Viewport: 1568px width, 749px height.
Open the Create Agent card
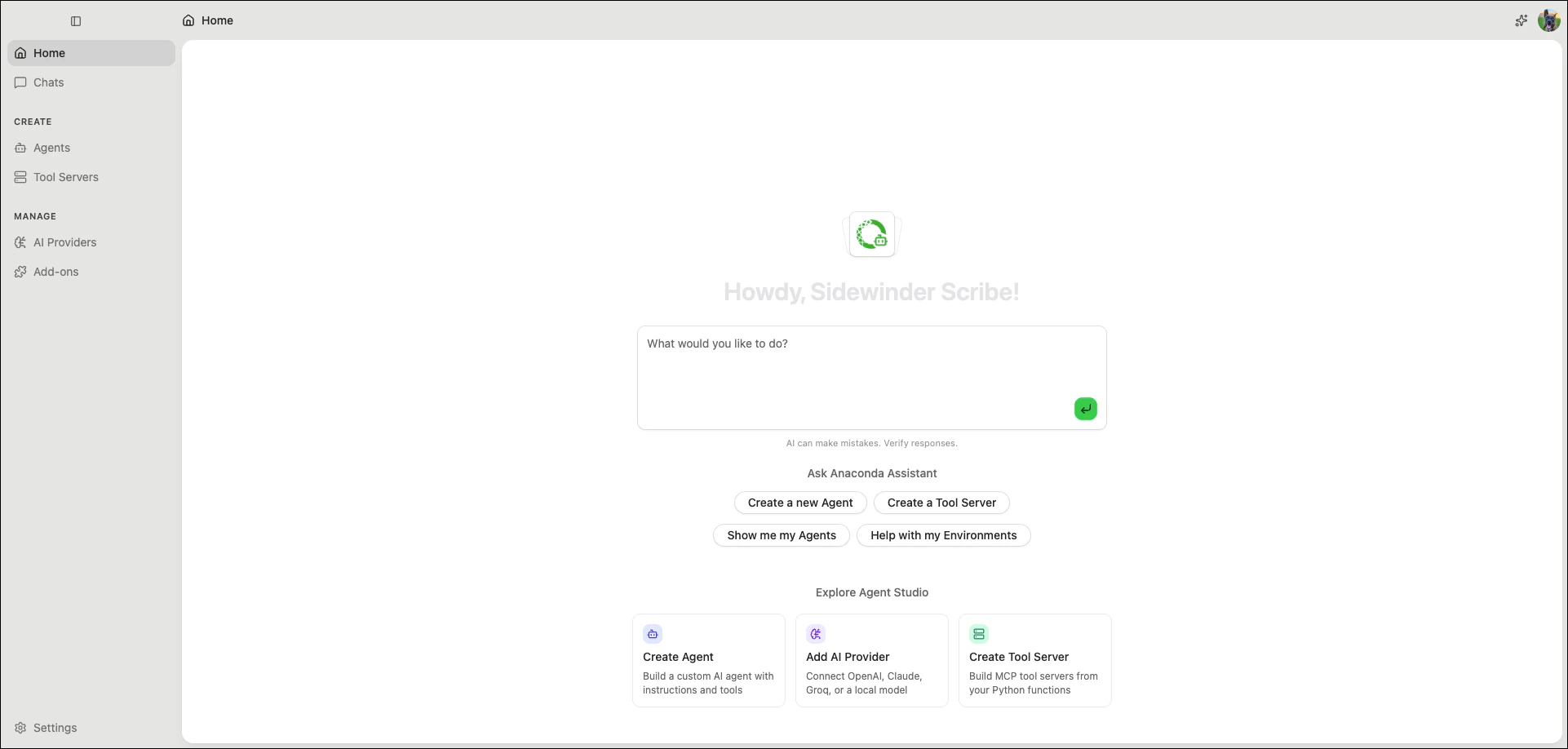709,661
